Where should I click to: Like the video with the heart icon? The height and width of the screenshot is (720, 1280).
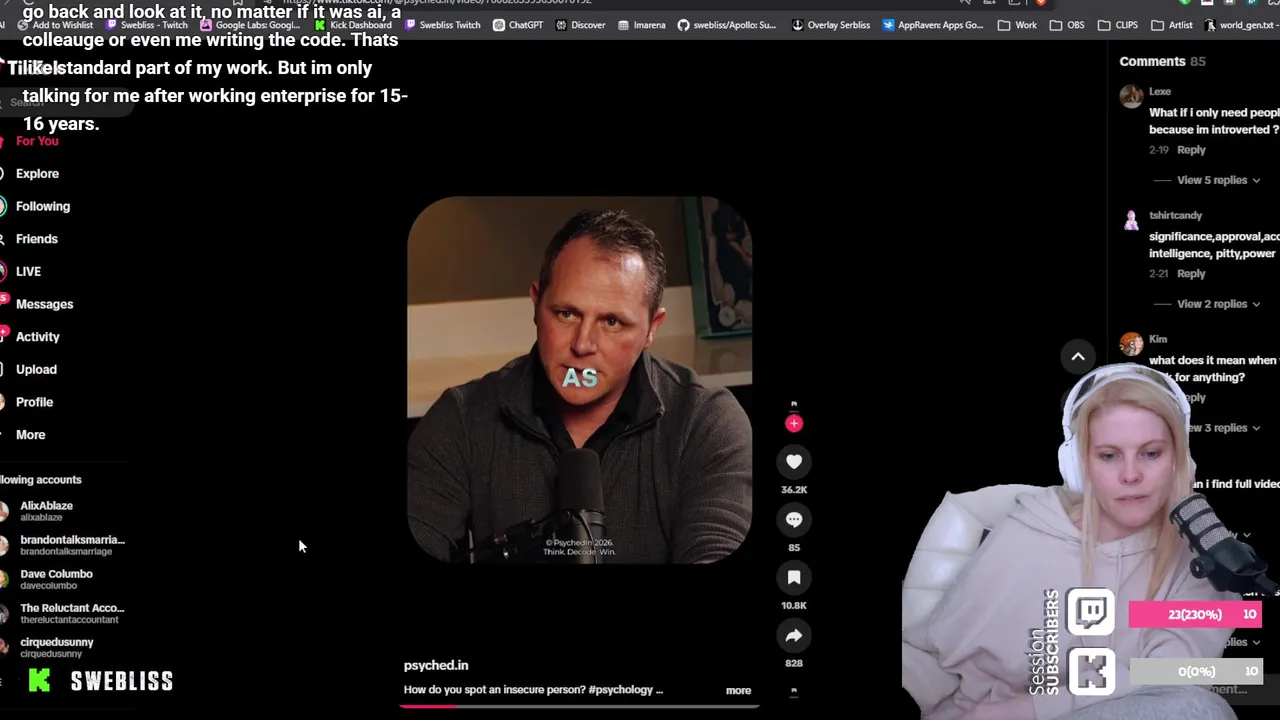(794, 462)
